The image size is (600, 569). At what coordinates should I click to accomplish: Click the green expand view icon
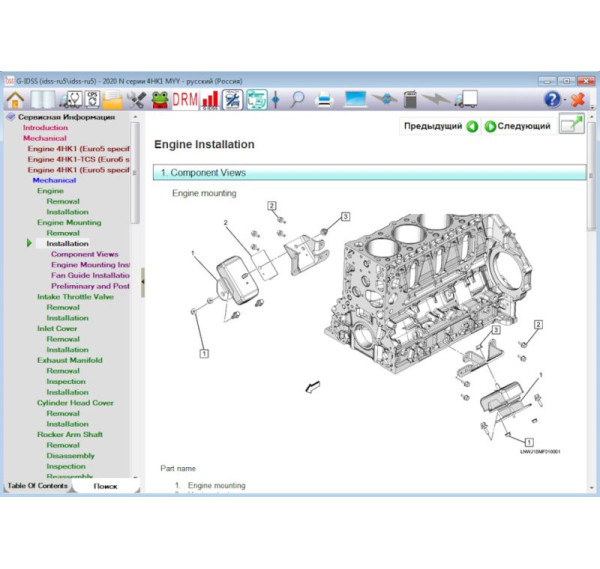[571, 126]
